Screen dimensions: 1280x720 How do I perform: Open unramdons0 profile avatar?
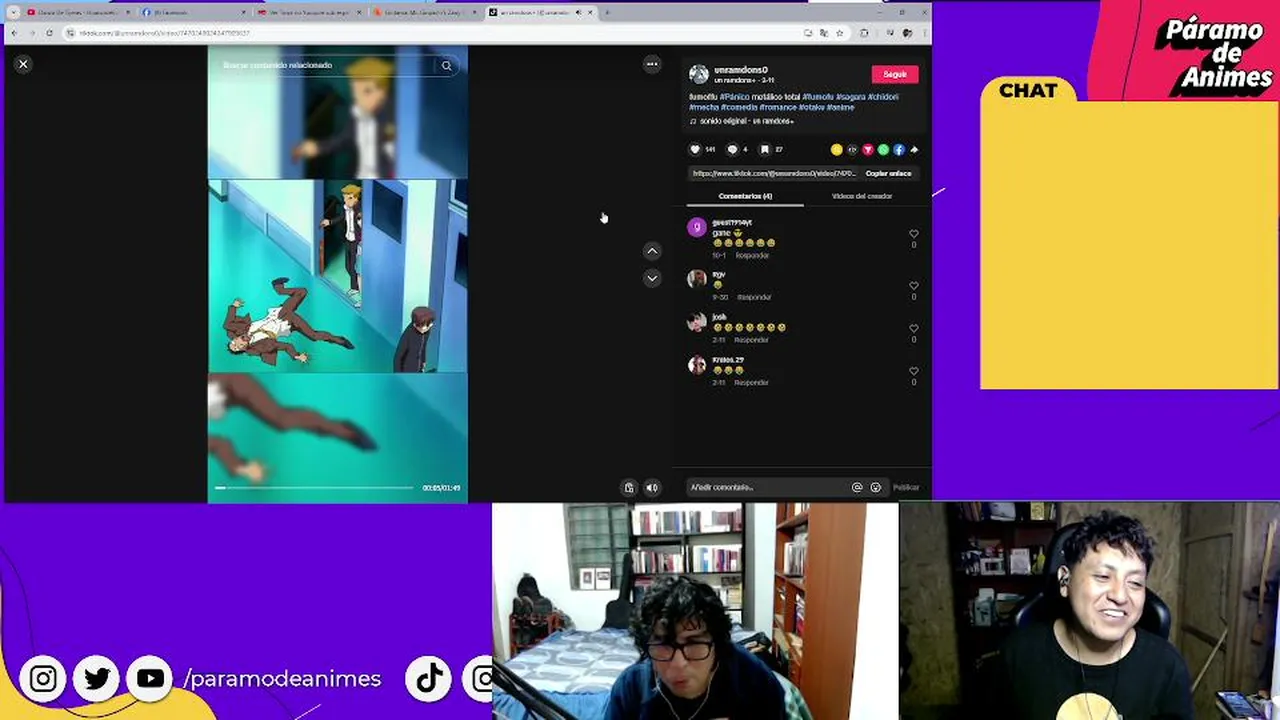click(699, 75)
